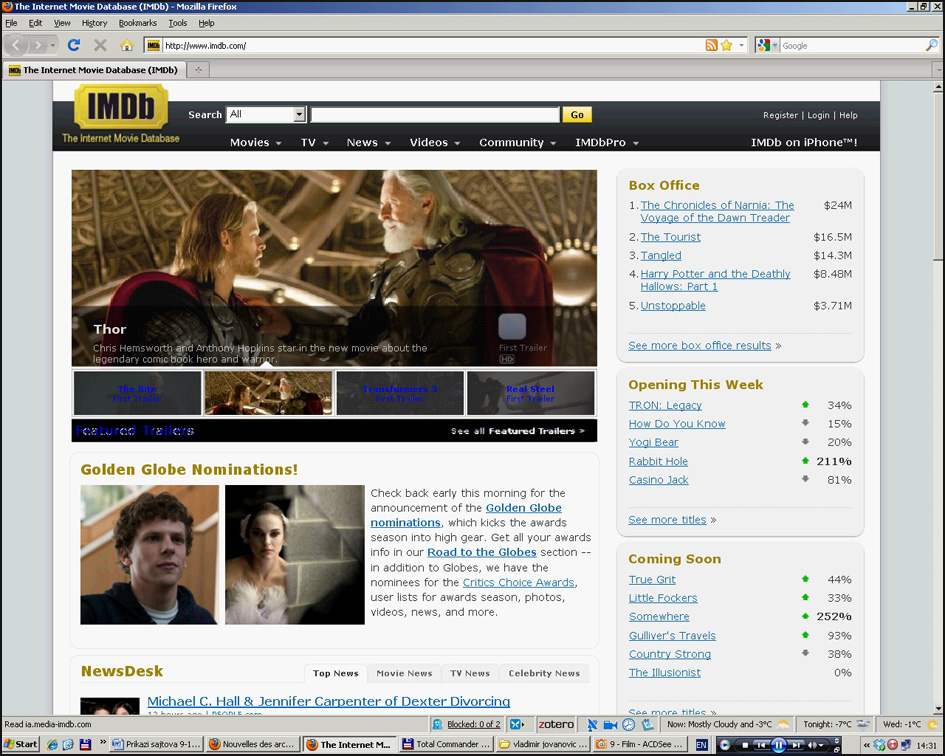The image size is (945, 756).
Task: Switch to the Celebrity News tab
Action: point(544,673)
